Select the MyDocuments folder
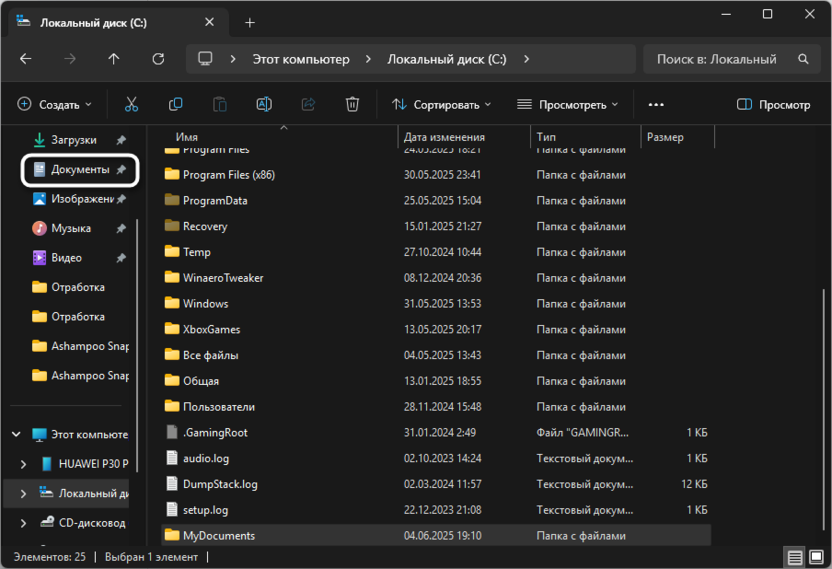The image size is (832, 569). pos(218,536)
